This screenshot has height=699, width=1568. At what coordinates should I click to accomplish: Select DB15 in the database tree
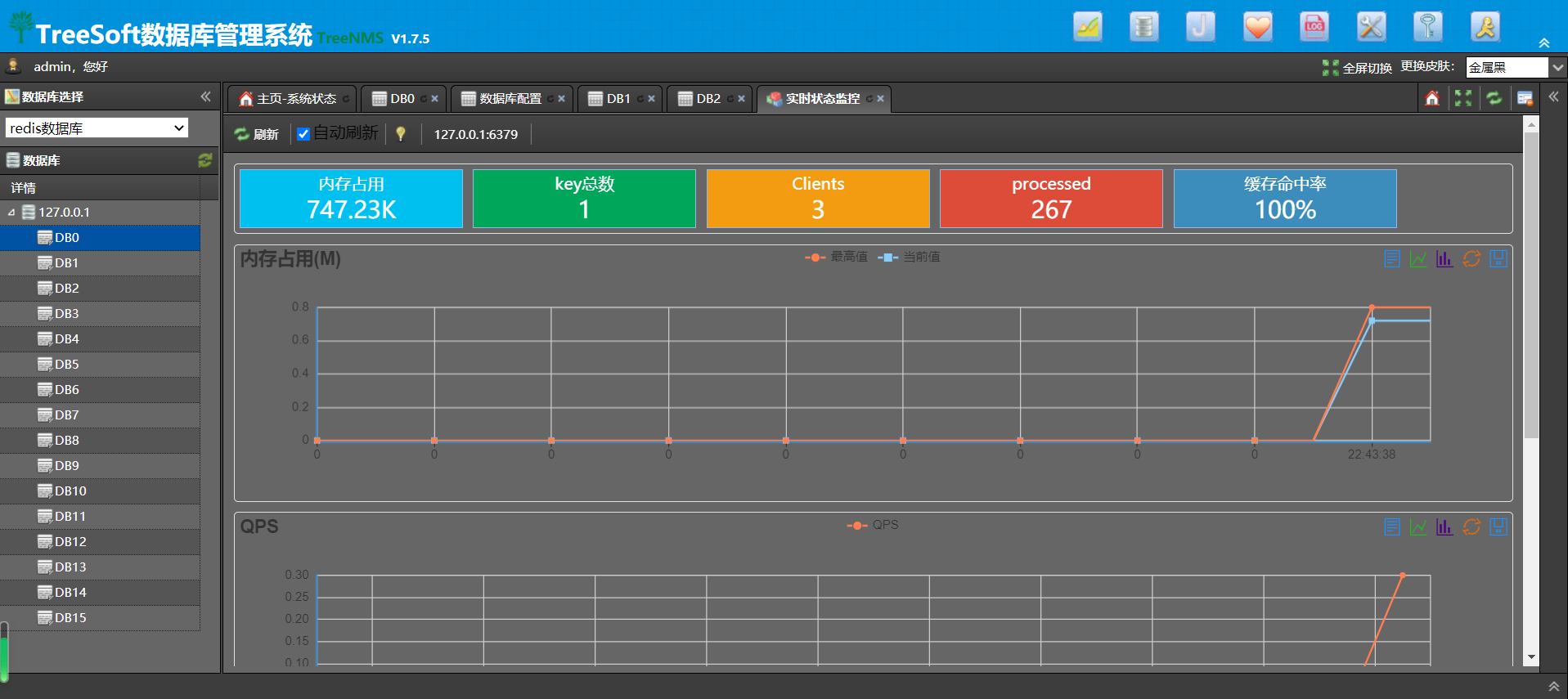[x=100, y=618]
